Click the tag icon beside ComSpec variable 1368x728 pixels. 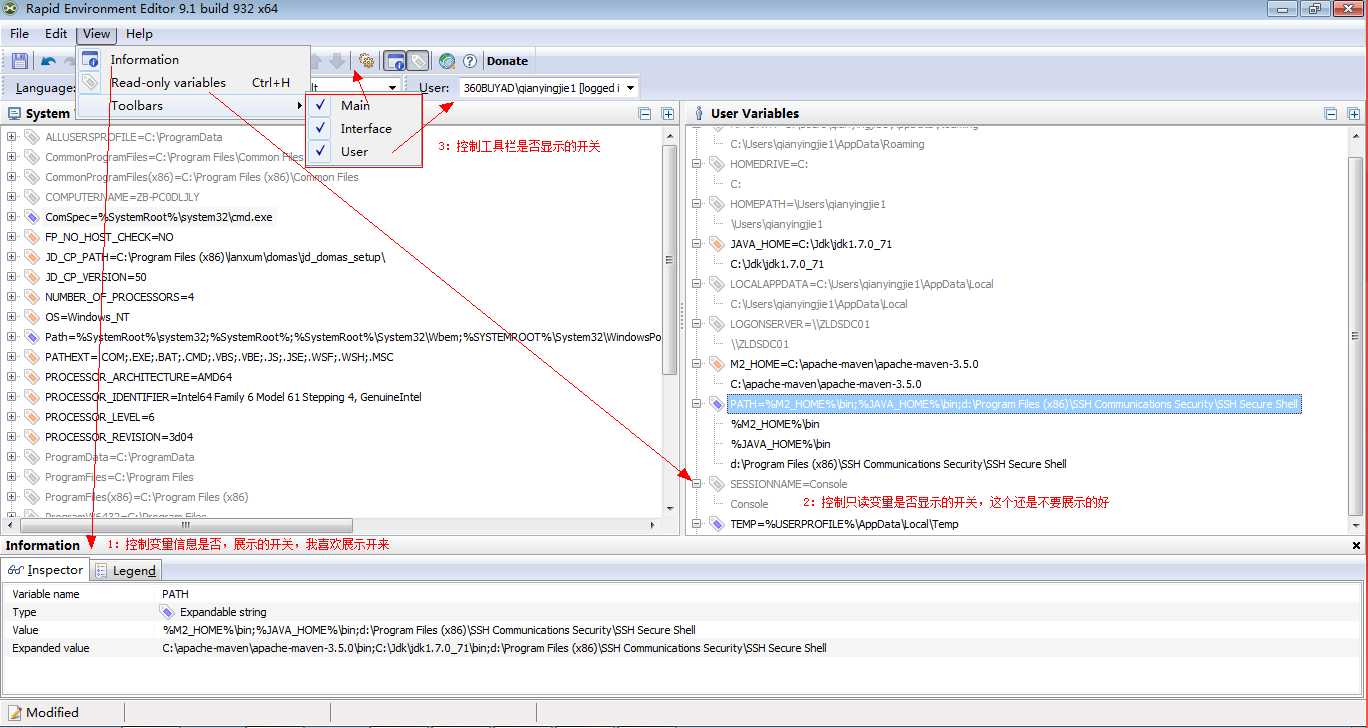pos(32,217)
